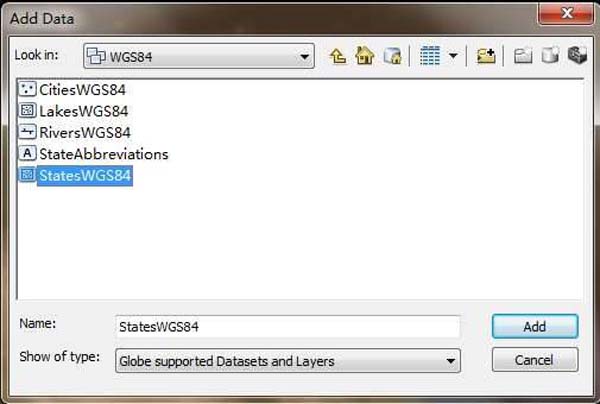Open the toolbox icon on the toolbar
The height and width of the screenshot is (404, 600).
577,55
